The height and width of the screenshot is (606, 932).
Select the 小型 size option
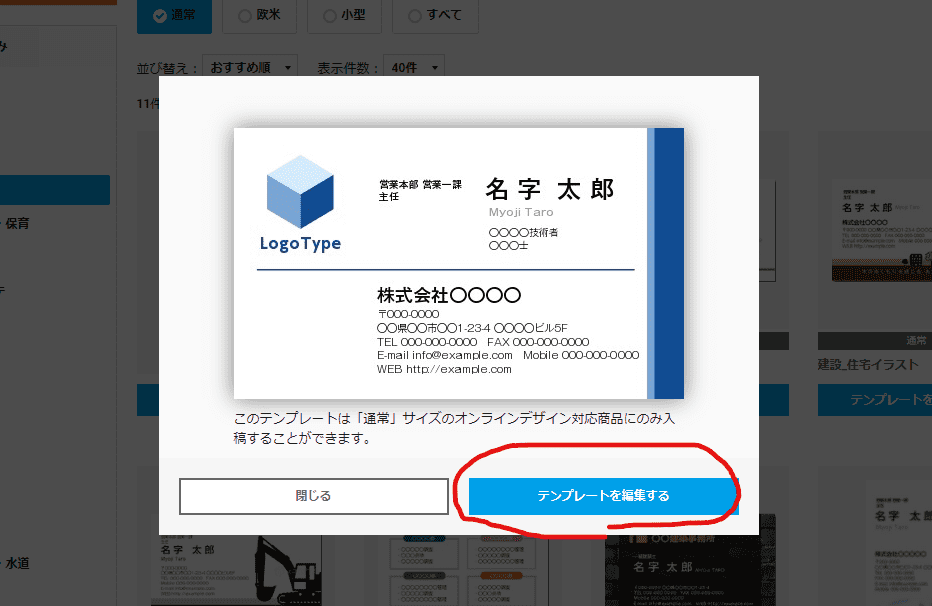pos(344,15)
